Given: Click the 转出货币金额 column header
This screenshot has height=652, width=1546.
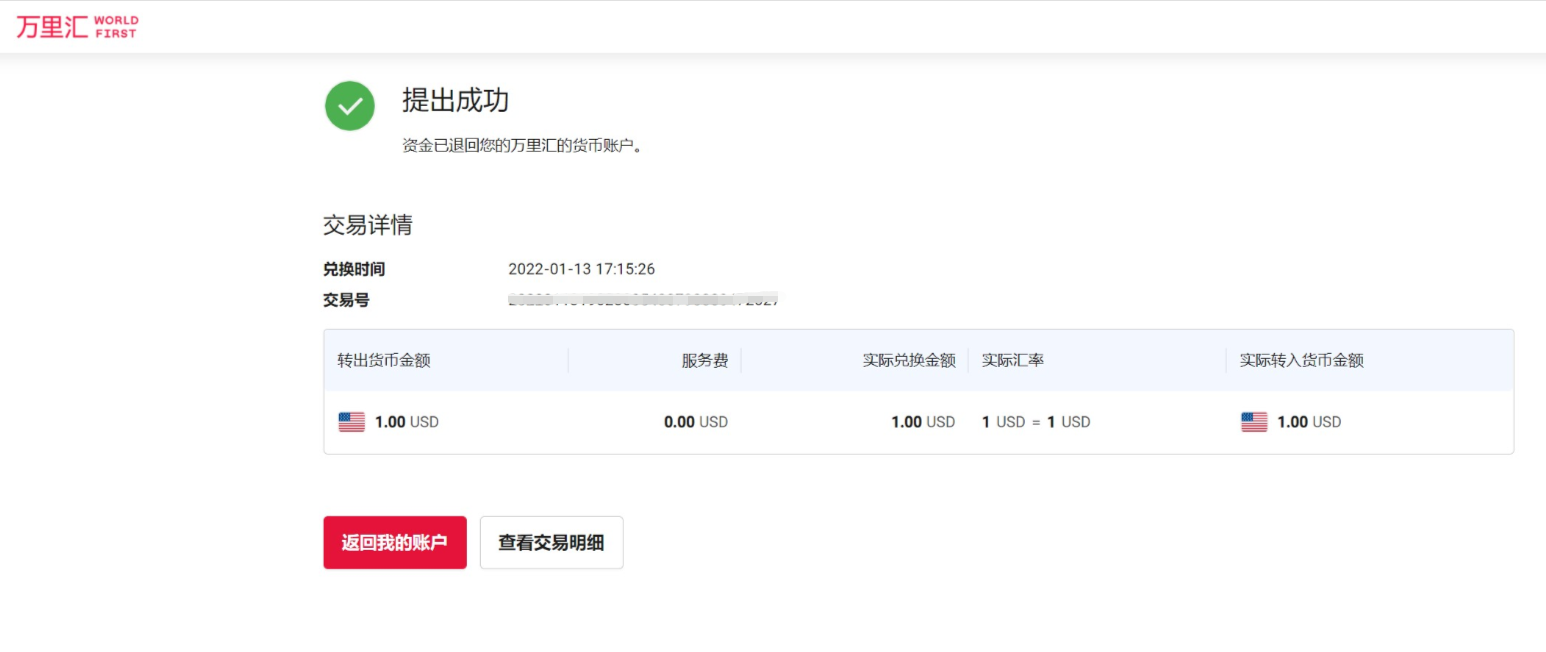Looking at the screenshot, I should pyautogui.click(x=384, y=360).
